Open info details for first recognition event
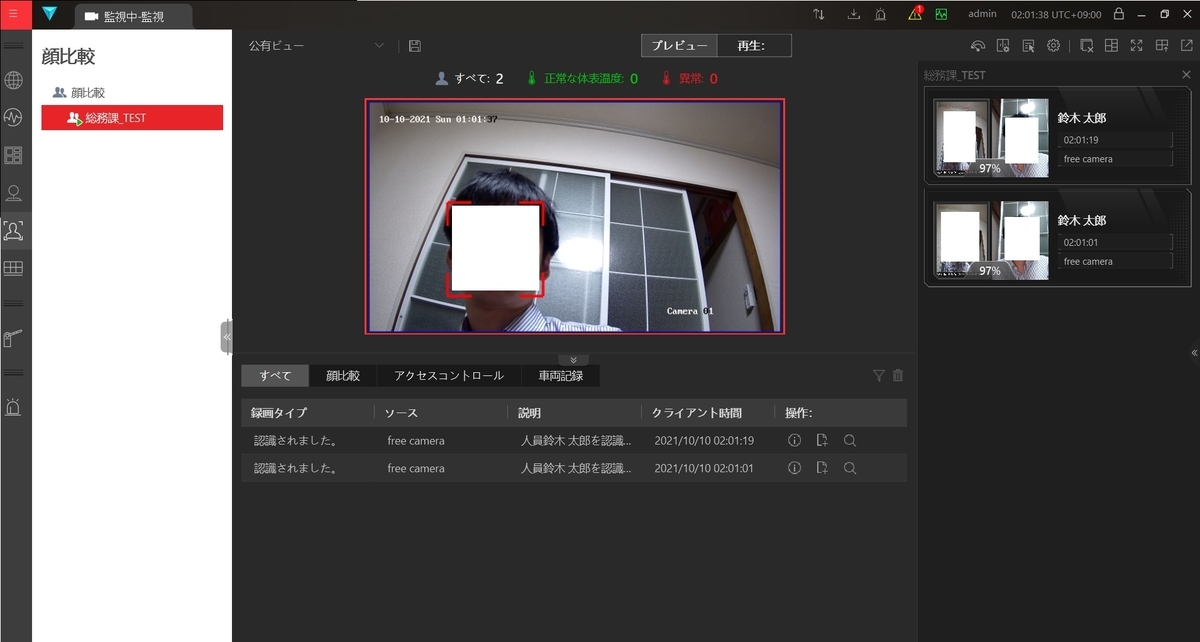This screenshot has width=1200, height=642. point(794,440)
